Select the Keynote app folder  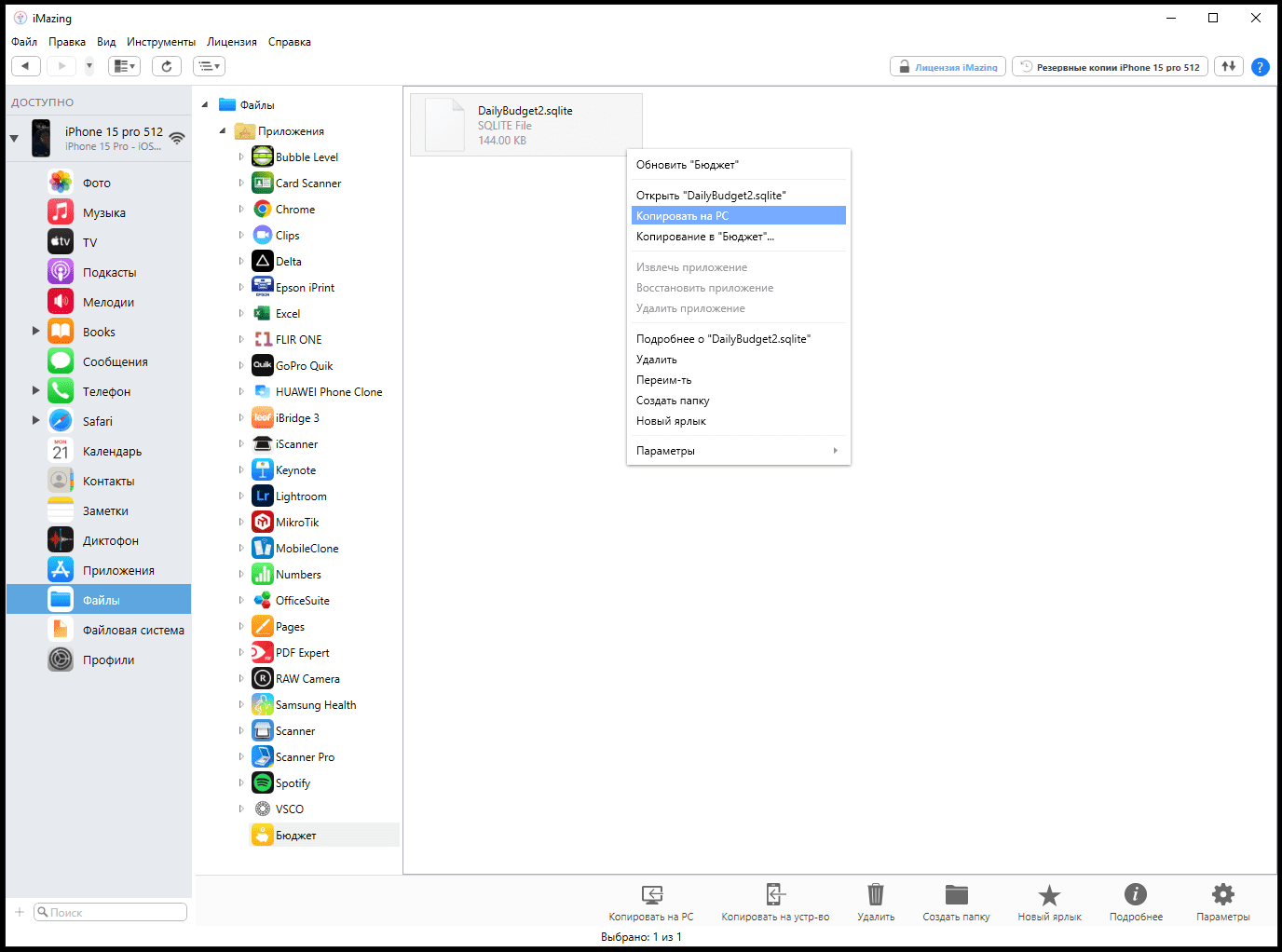click(x=295, y=470)
